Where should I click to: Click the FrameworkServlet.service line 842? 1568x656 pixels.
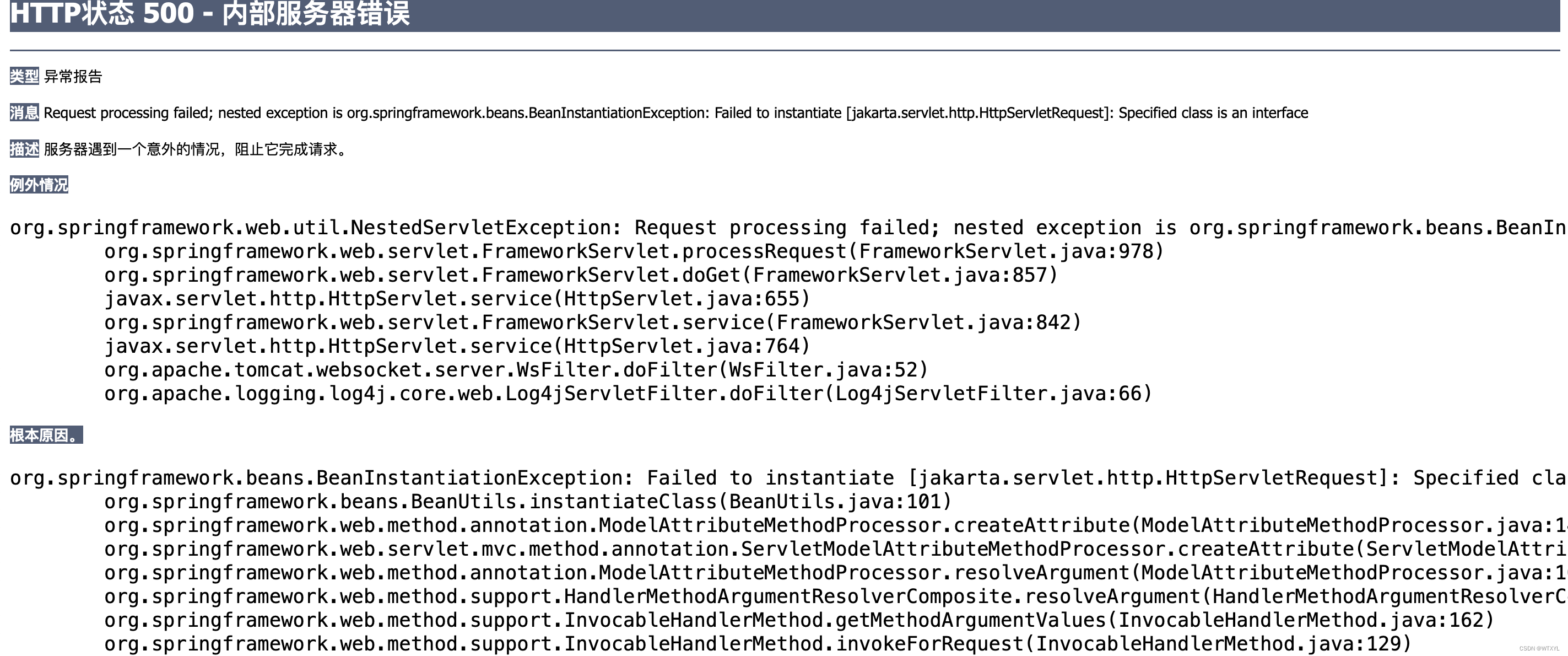[x=592, y=323]
